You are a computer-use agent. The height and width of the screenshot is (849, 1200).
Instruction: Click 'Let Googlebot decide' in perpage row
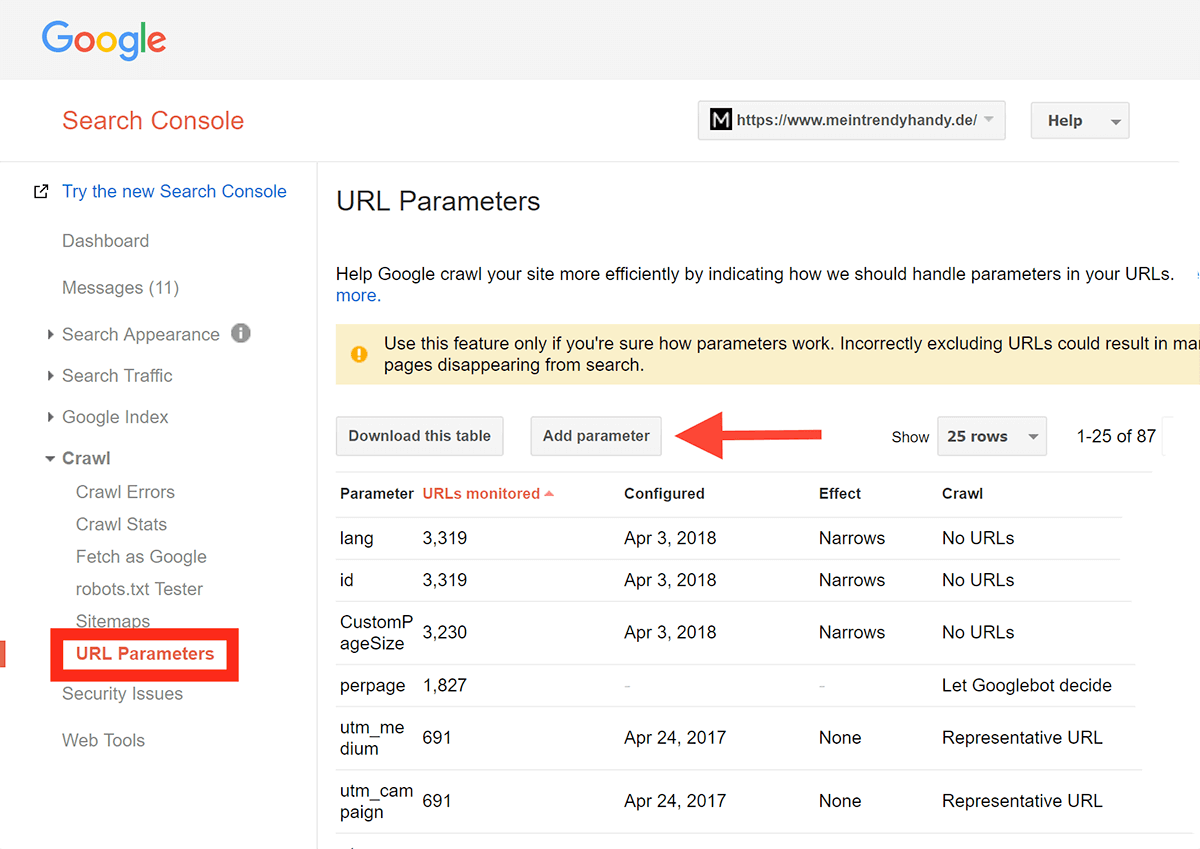point(1027,685)
